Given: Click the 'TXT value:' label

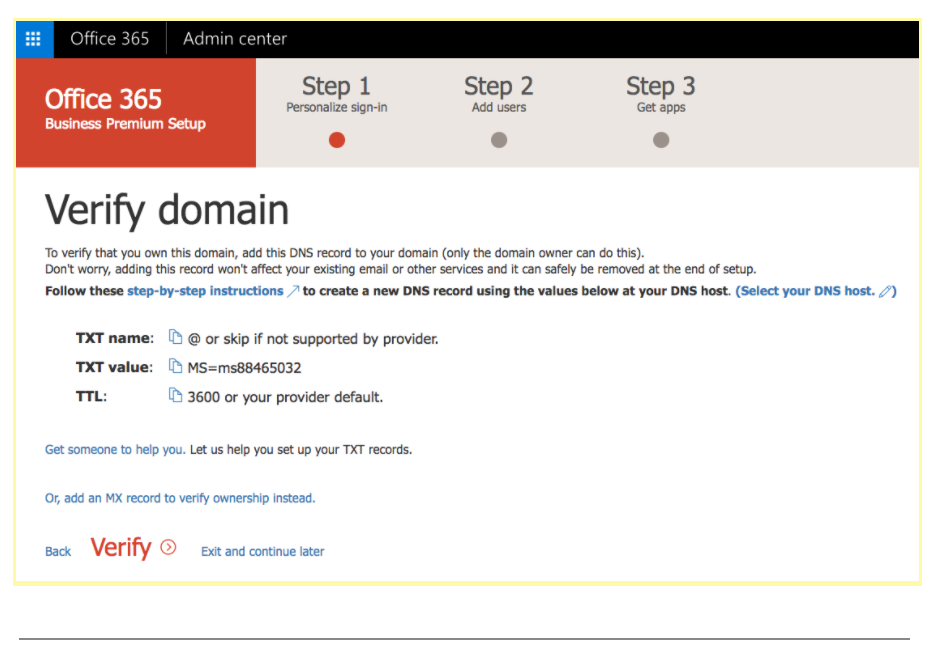Looking at the screenshot, I should [114, 367].
